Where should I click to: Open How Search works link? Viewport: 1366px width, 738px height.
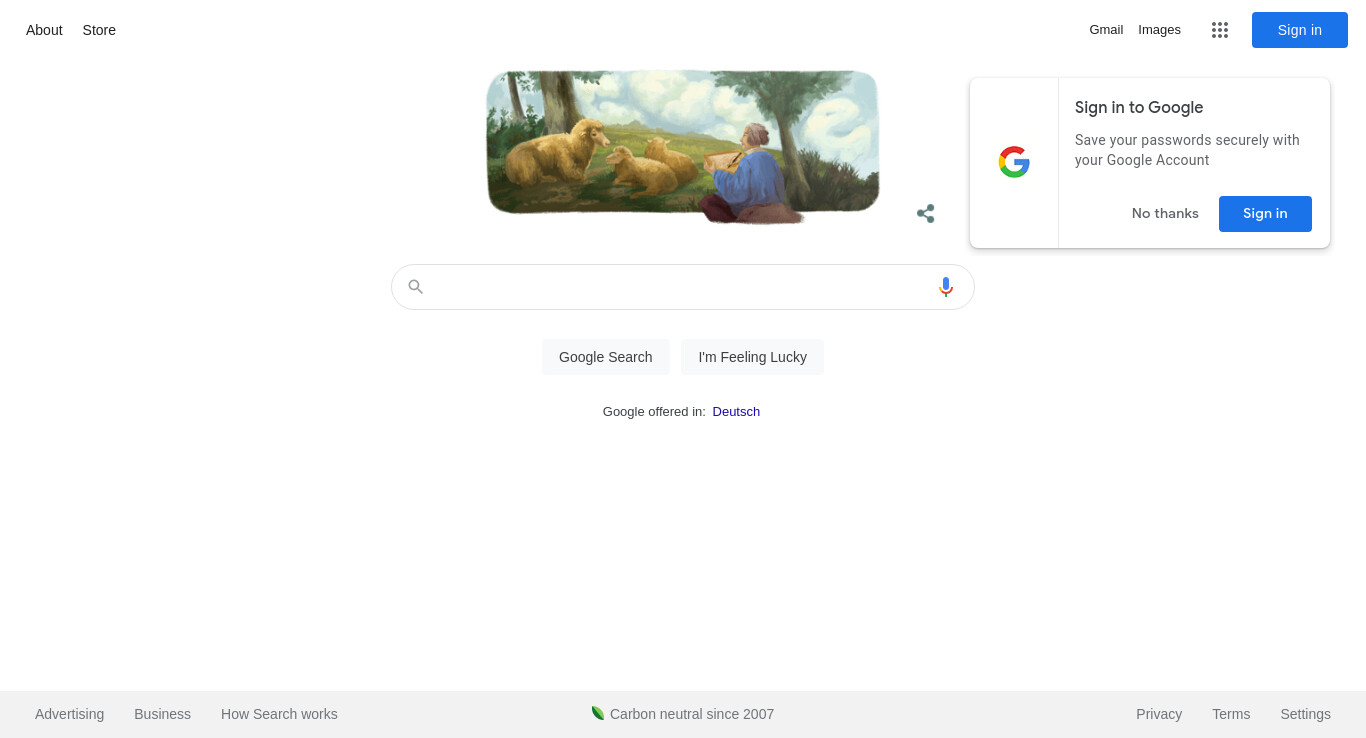click(279, 714)
